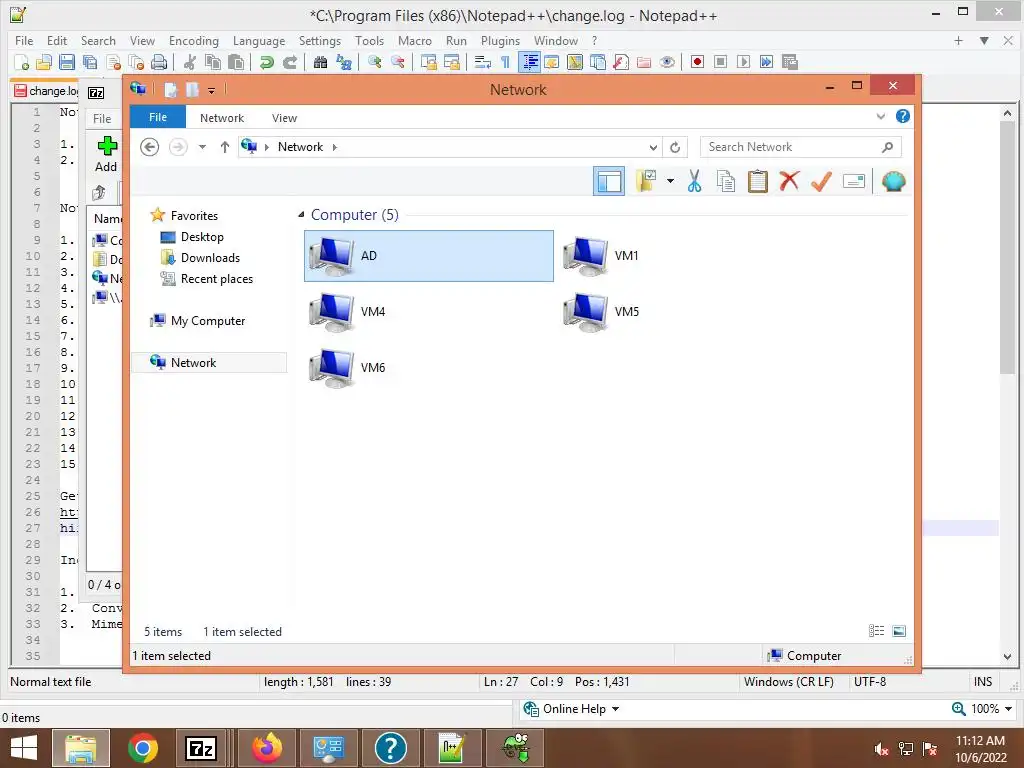Switch to large icons view in Network status bar
The width and height of the screenshot is (1024, 768).
tap(899, 631)
